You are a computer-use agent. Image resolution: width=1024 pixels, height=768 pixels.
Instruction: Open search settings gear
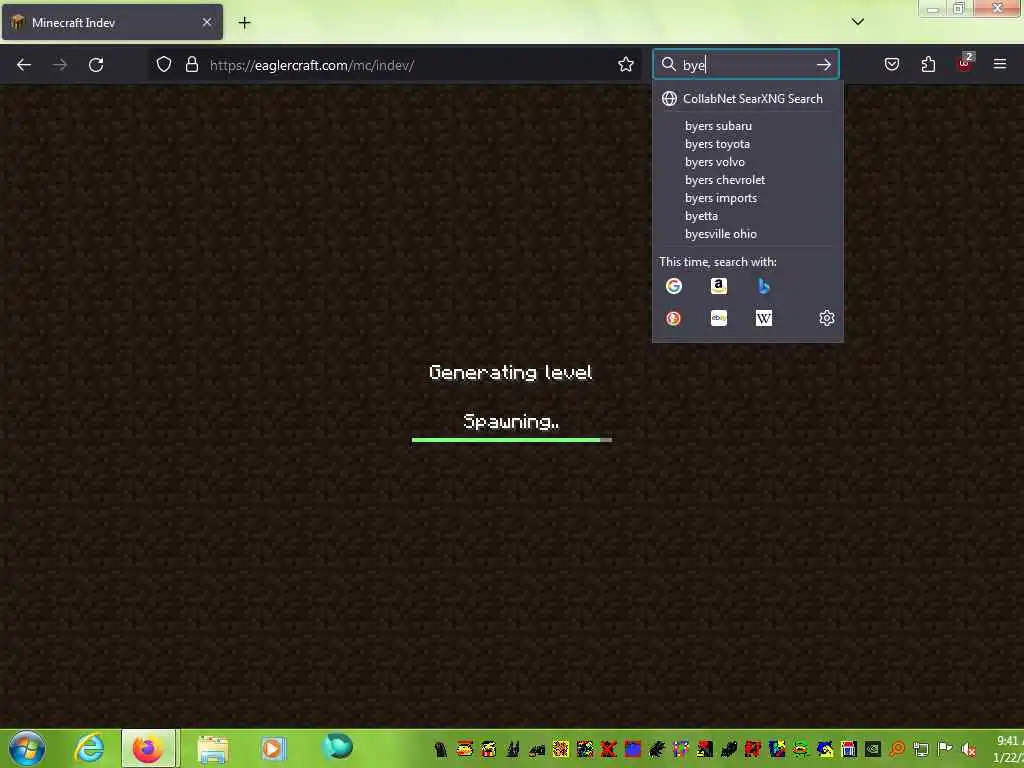point(826,318)
